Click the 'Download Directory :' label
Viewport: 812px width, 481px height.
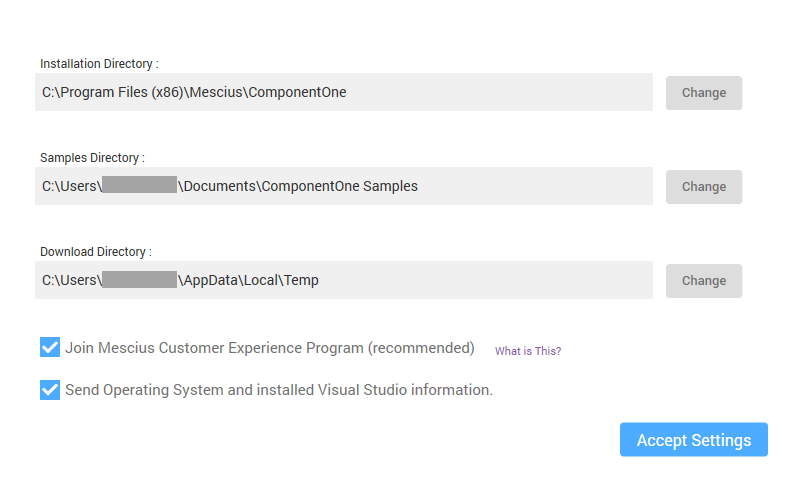[x=96, y=252]
